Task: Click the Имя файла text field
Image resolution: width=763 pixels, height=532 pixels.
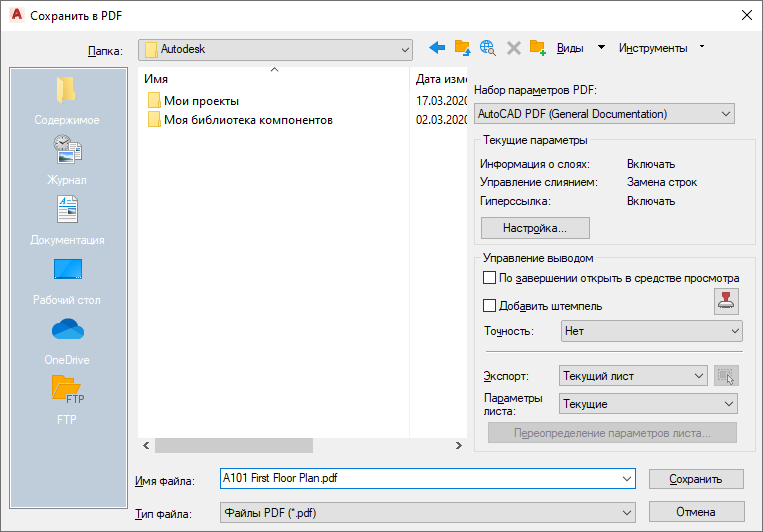Action: (421, 478)
